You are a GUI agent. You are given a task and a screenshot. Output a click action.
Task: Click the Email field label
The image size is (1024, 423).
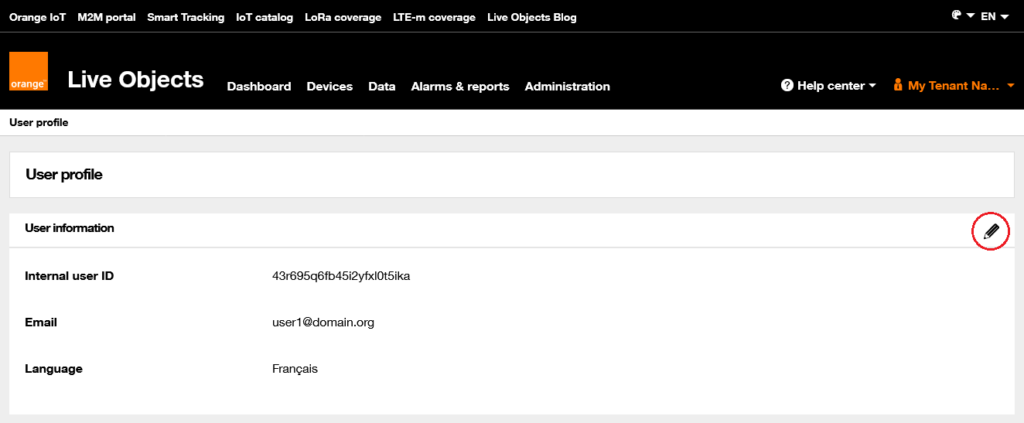41,322
